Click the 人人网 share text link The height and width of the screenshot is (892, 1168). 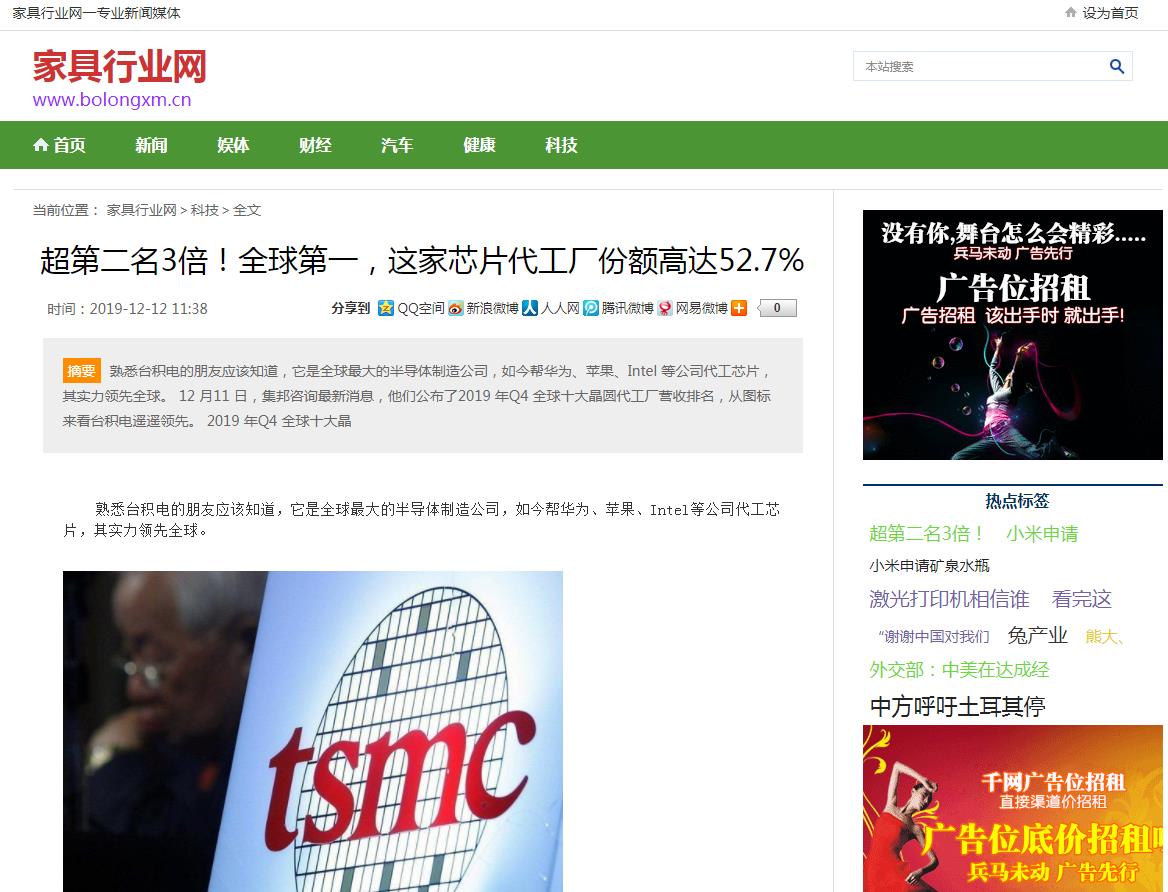(x=560, y=308)
